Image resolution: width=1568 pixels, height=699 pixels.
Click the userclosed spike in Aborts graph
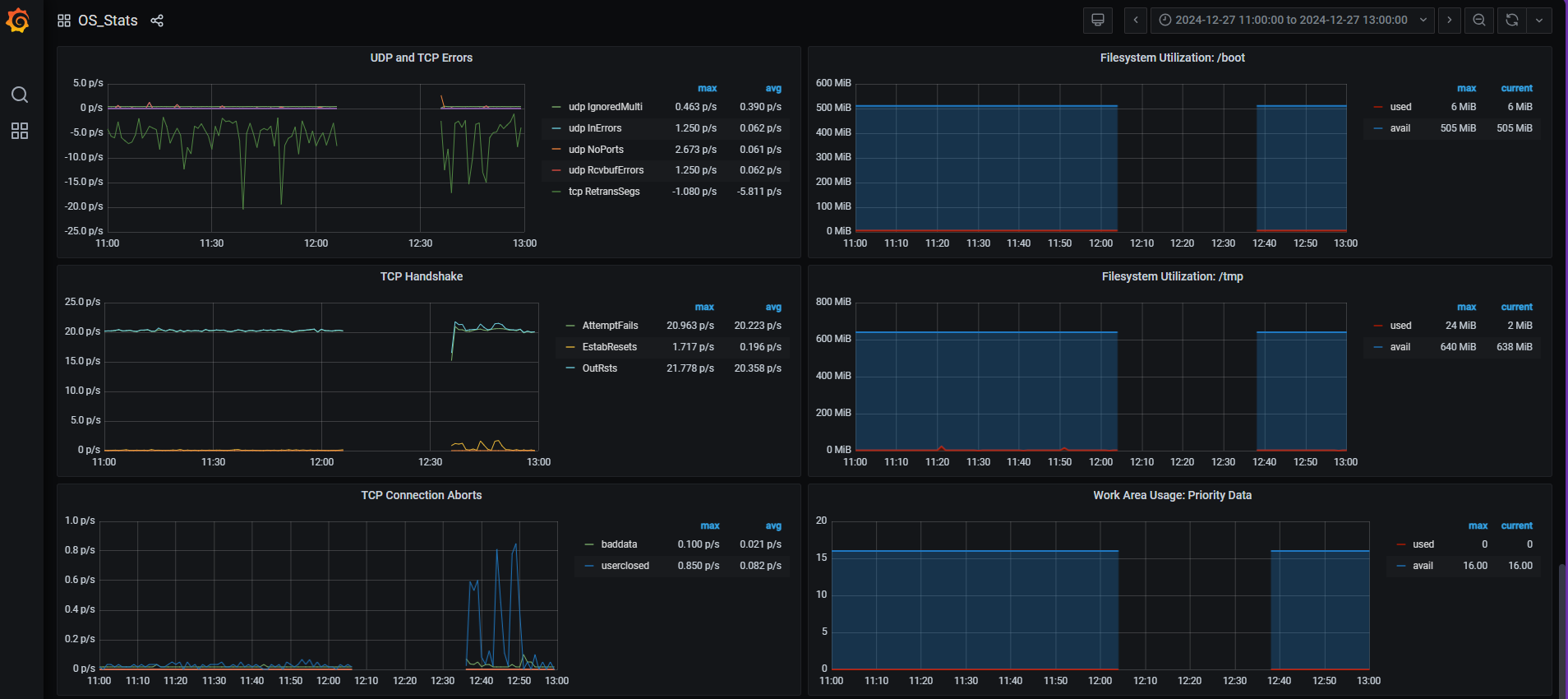point(515,545)
